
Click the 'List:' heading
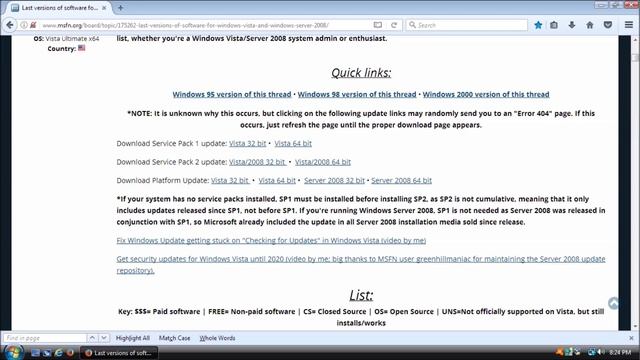click(361, 295)
